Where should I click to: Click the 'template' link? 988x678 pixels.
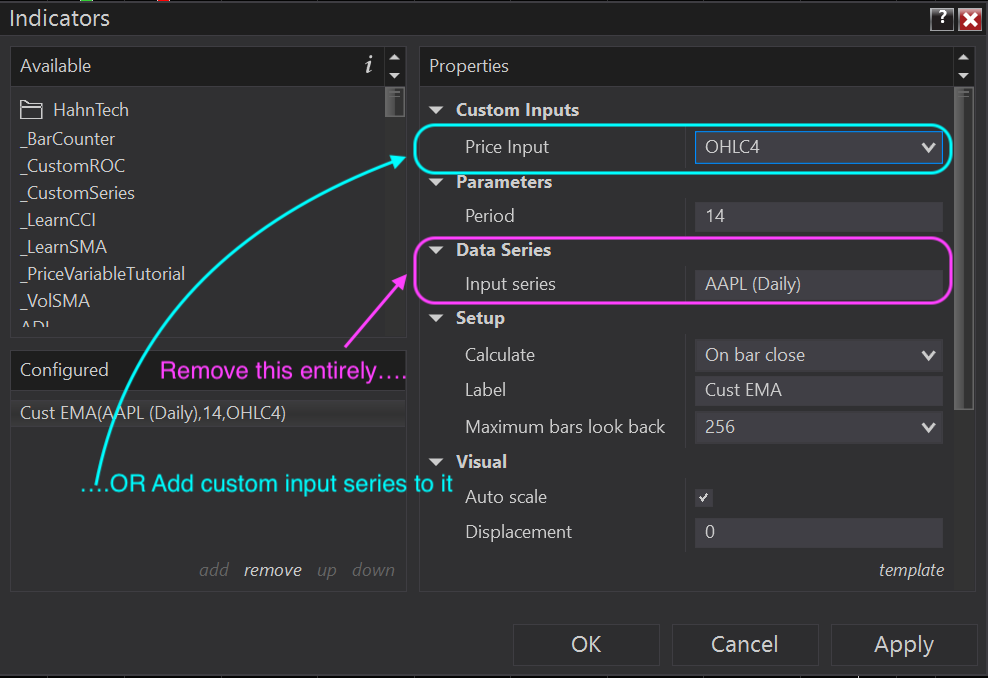[911, 570]
